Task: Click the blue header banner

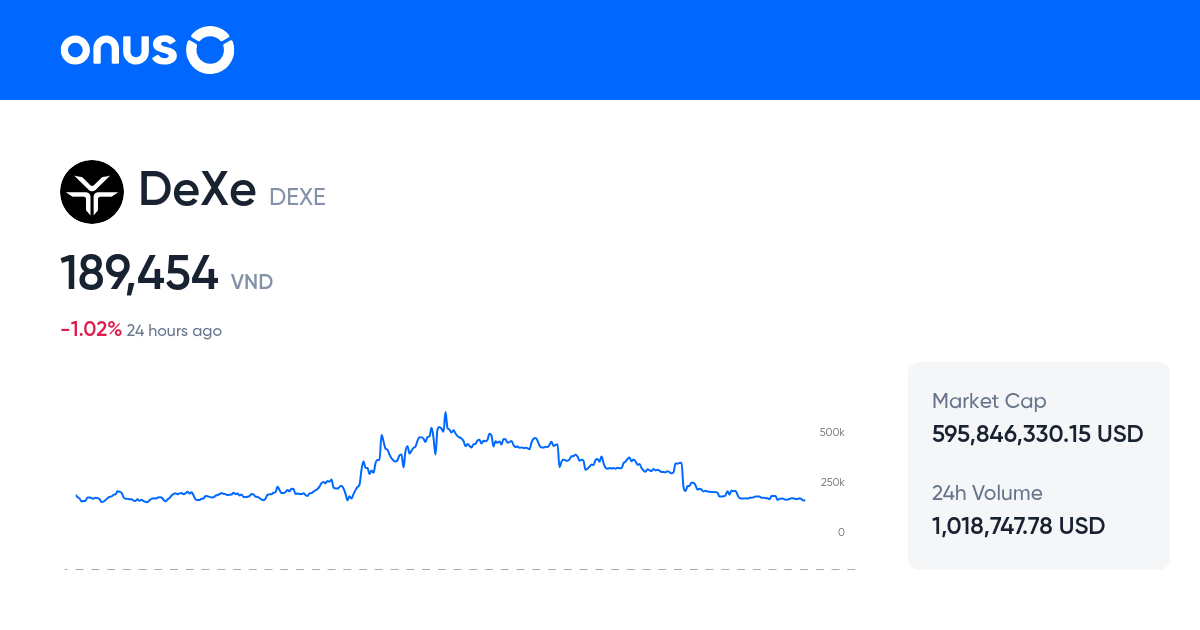Action: pos(600,50)
